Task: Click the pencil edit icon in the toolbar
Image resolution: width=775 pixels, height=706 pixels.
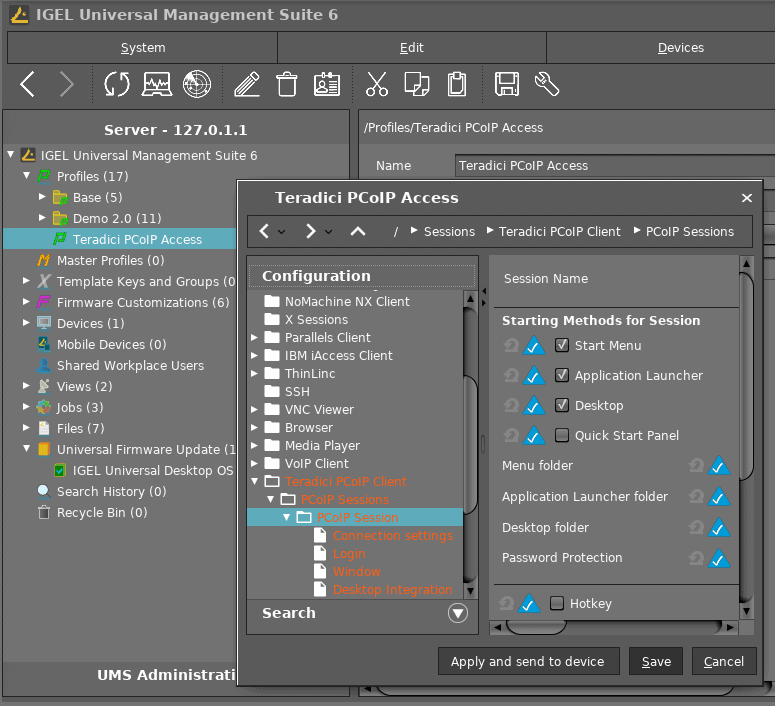Action: (x=247, y=84)
